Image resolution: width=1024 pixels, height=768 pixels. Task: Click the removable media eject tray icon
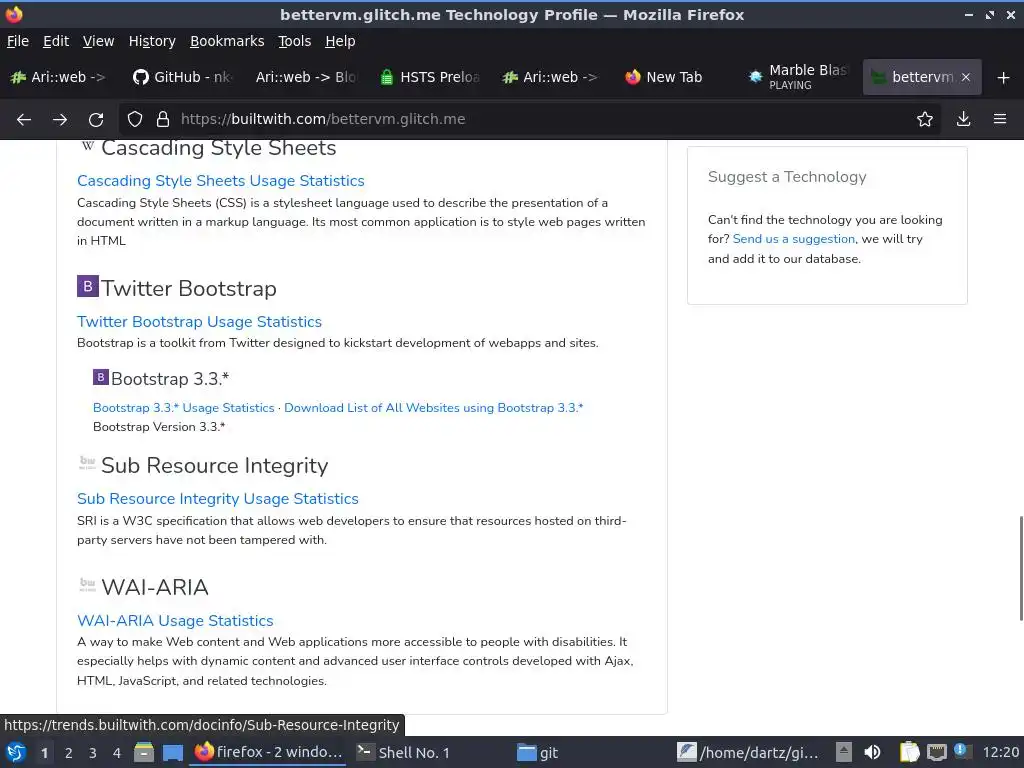[844, 752]
